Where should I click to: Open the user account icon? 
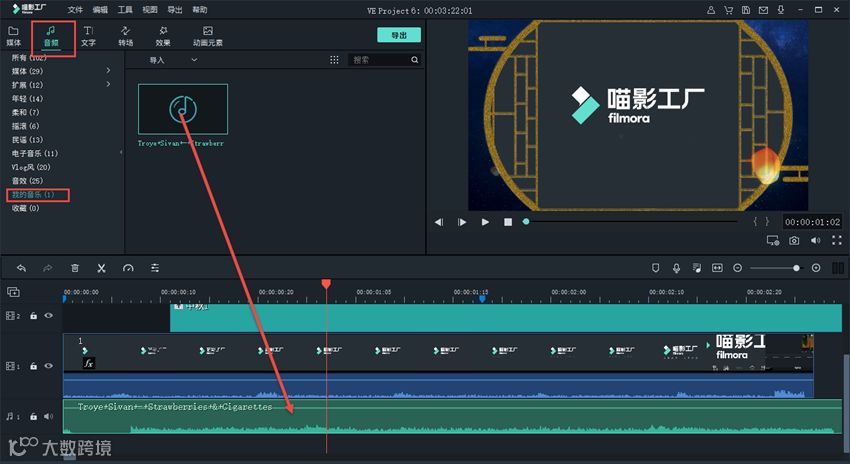(711, 10)
